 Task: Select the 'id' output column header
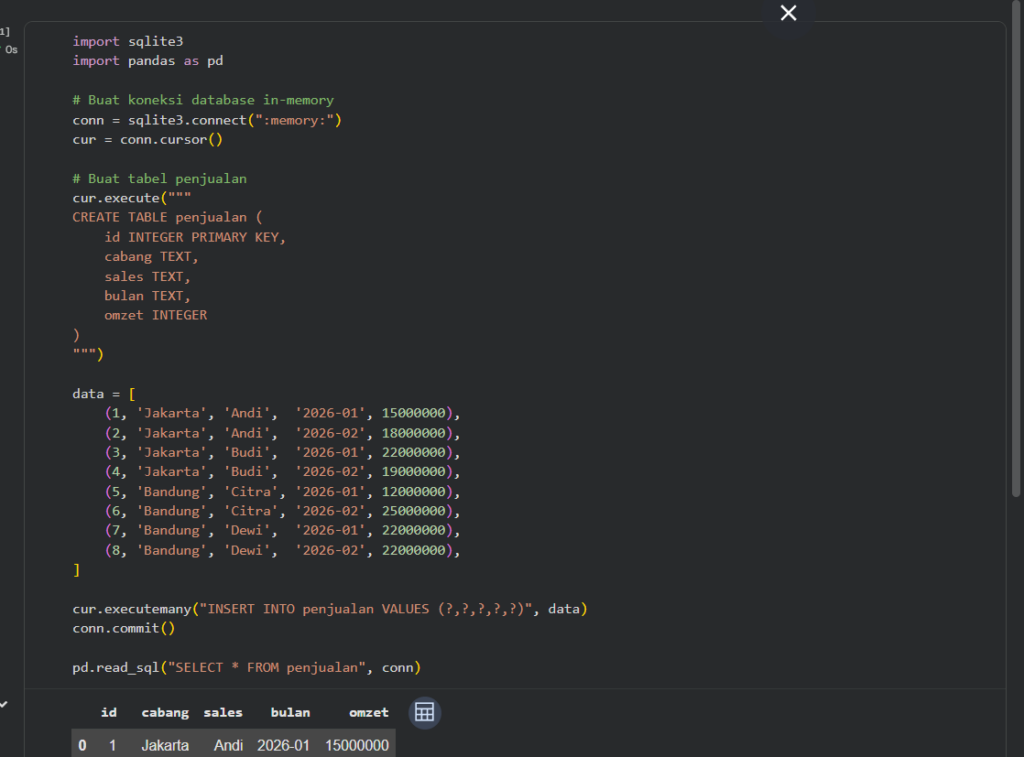click(x=109, y=713)
